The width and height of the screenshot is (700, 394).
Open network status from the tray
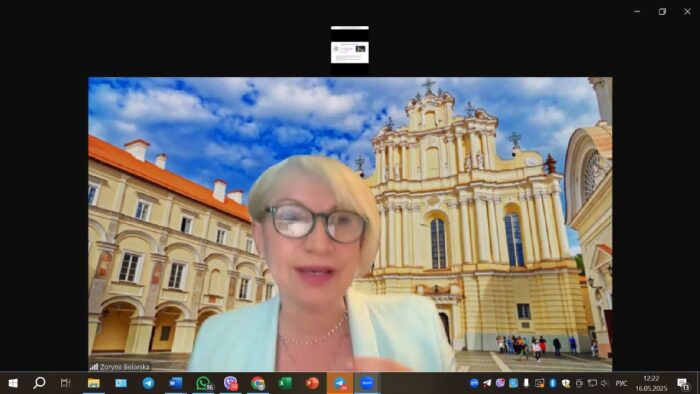coord(592,383)
